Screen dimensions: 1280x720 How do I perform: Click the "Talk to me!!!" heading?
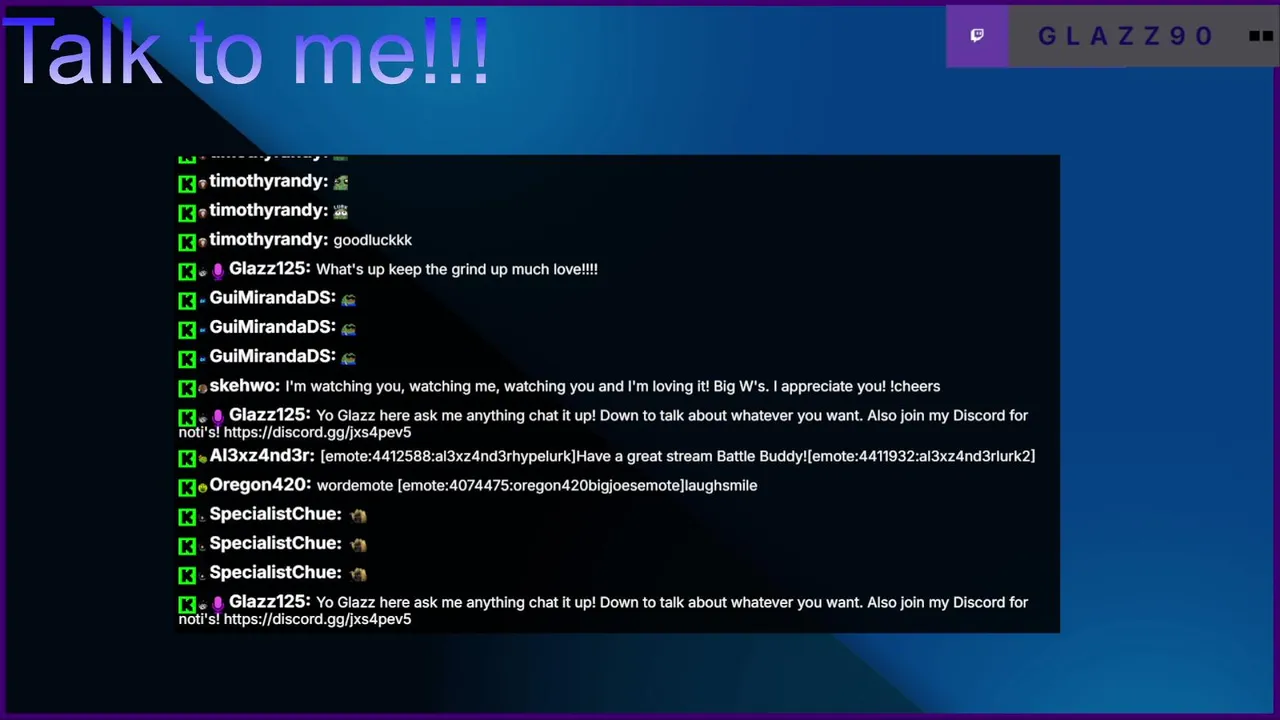tap(246, 50)
